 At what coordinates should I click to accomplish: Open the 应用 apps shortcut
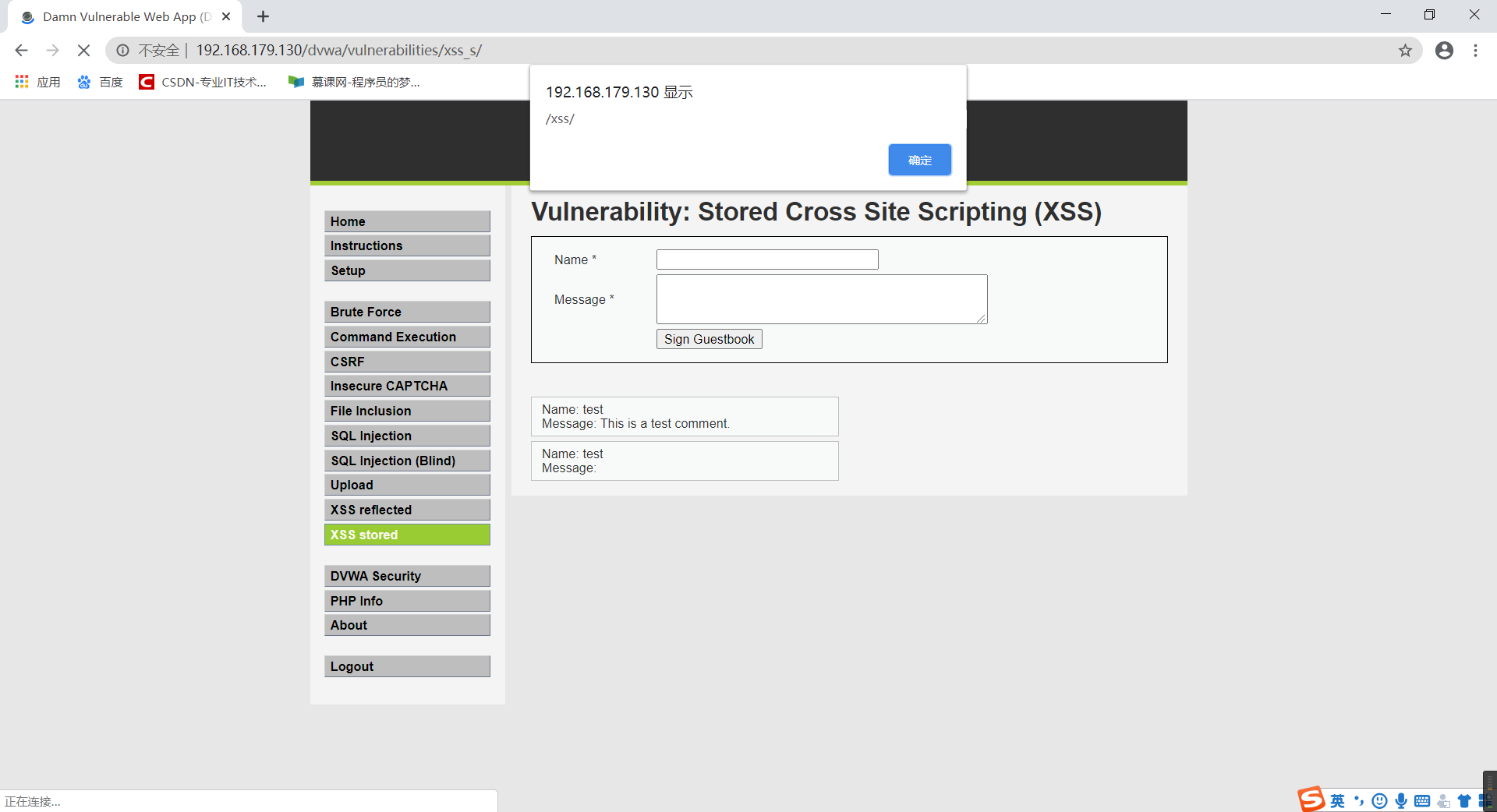pos(37,82)
